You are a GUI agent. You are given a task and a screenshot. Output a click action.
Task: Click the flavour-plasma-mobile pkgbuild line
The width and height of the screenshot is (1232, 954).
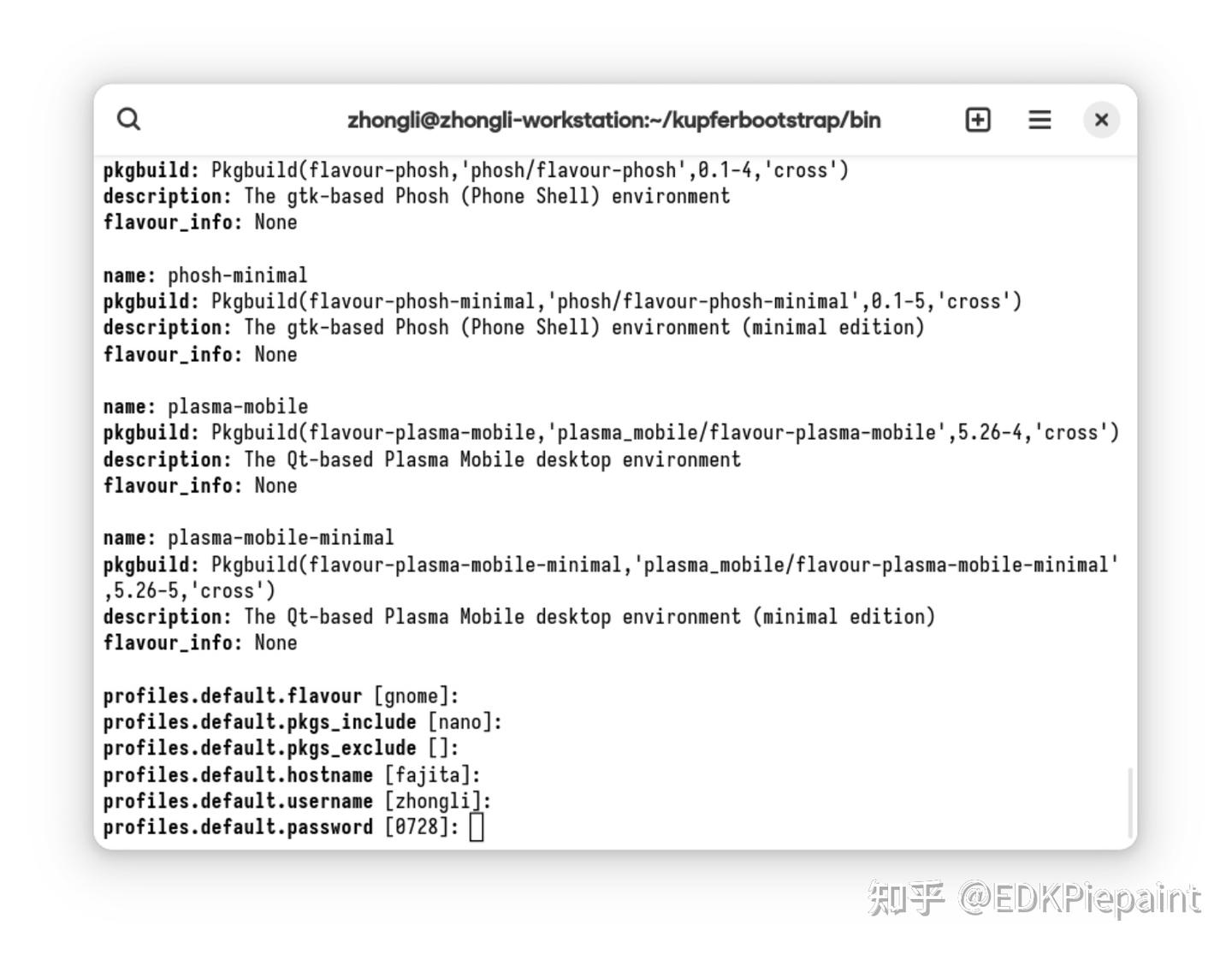[x=611, y=433]
